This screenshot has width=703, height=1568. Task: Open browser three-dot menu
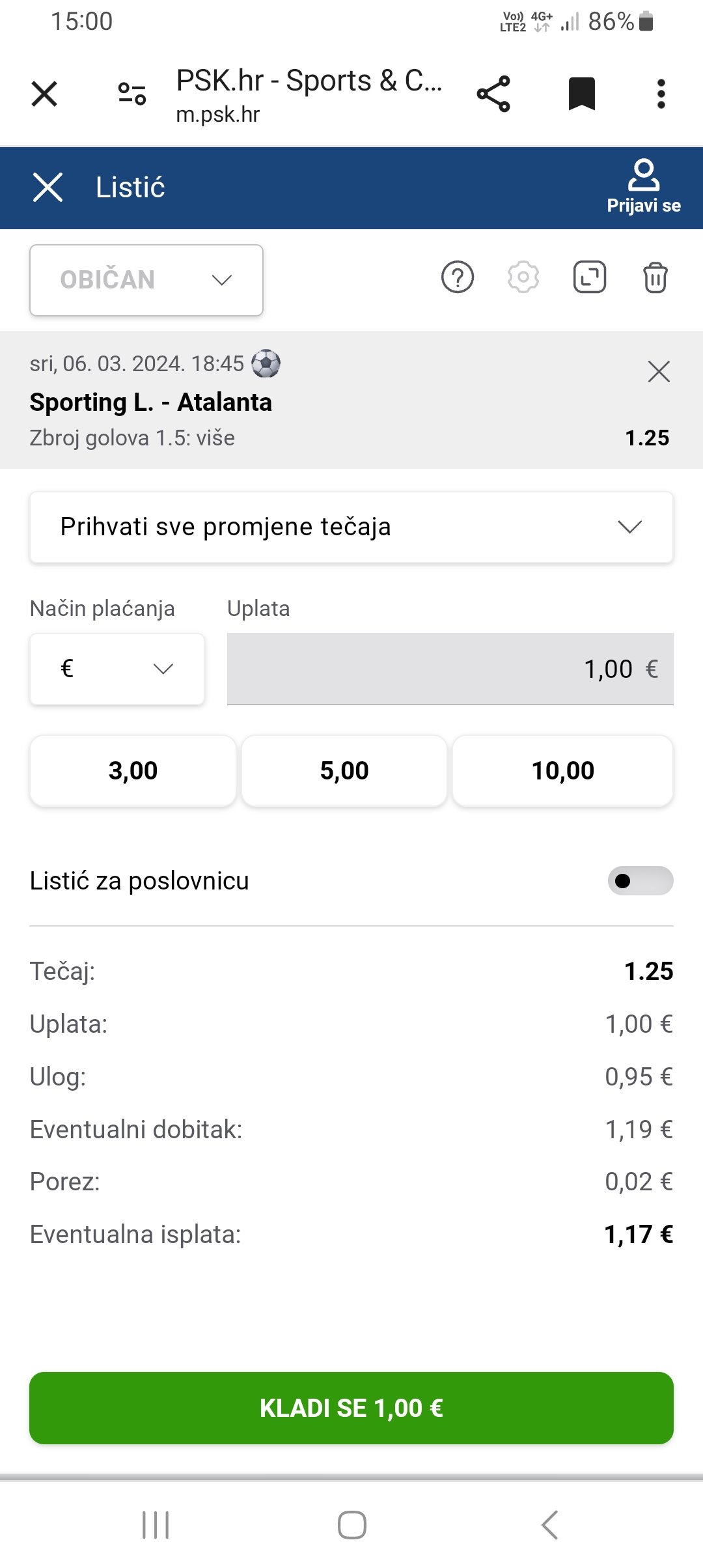coord(661,94)
